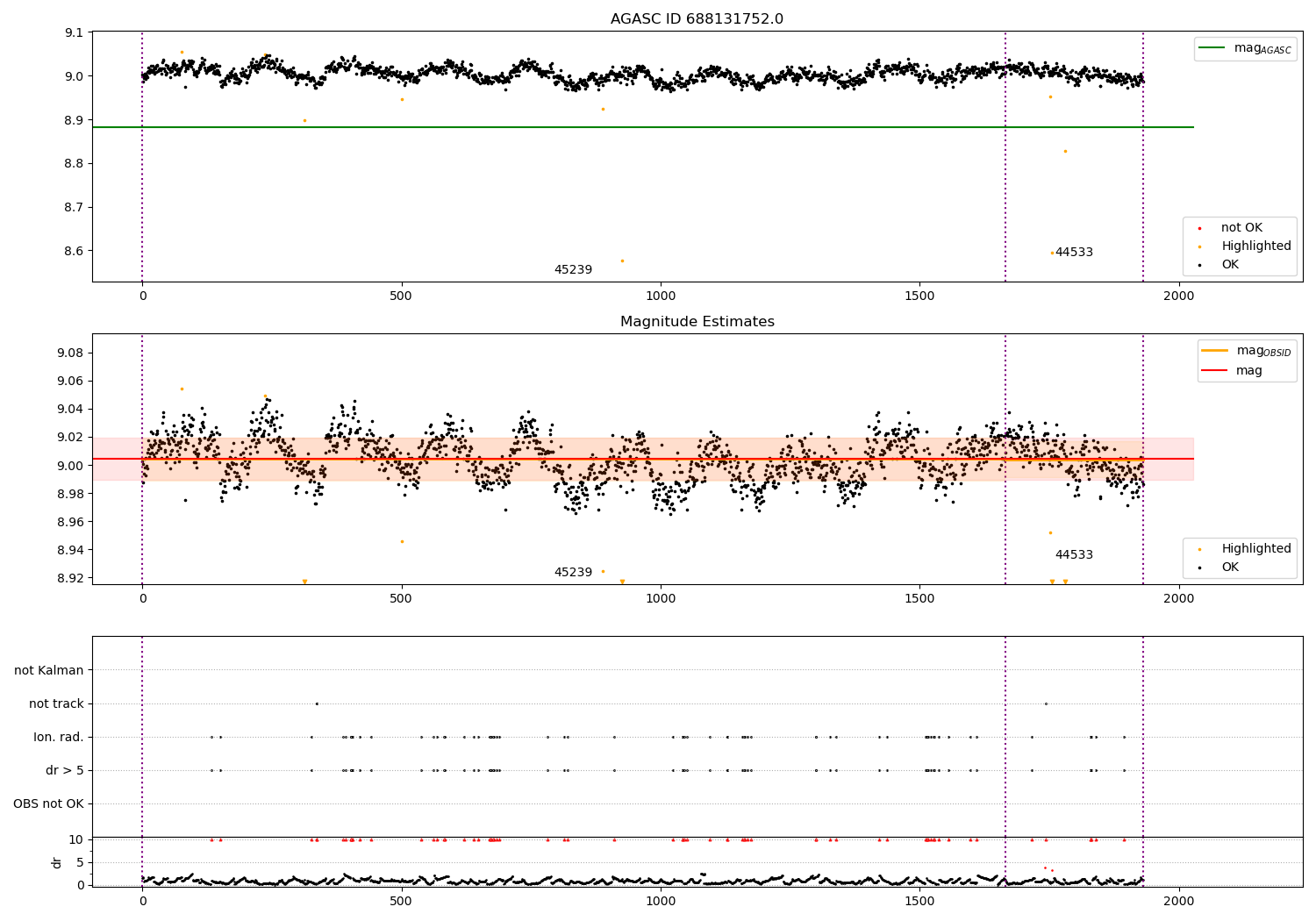Click the 'dr > 5' row label
The height and width of the screenshot is (921, 1316).
(65, 771)
